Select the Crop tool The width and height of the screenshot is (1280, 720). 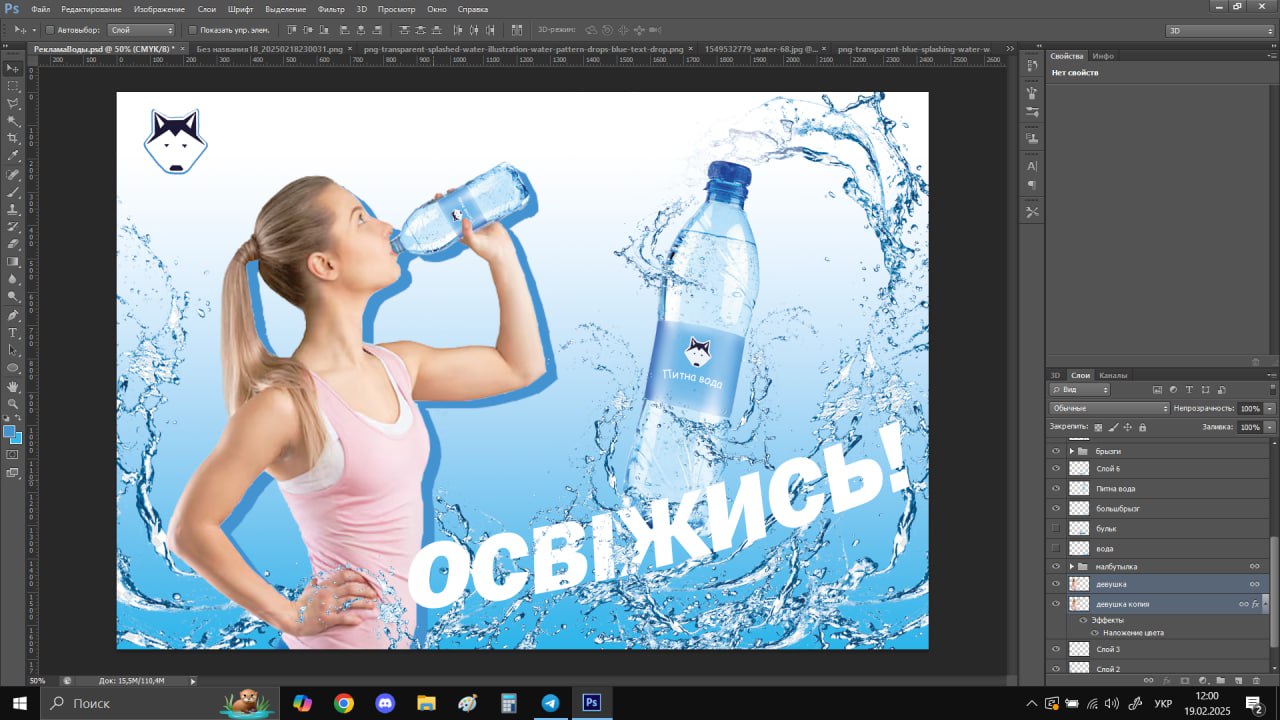coord(13,138)
